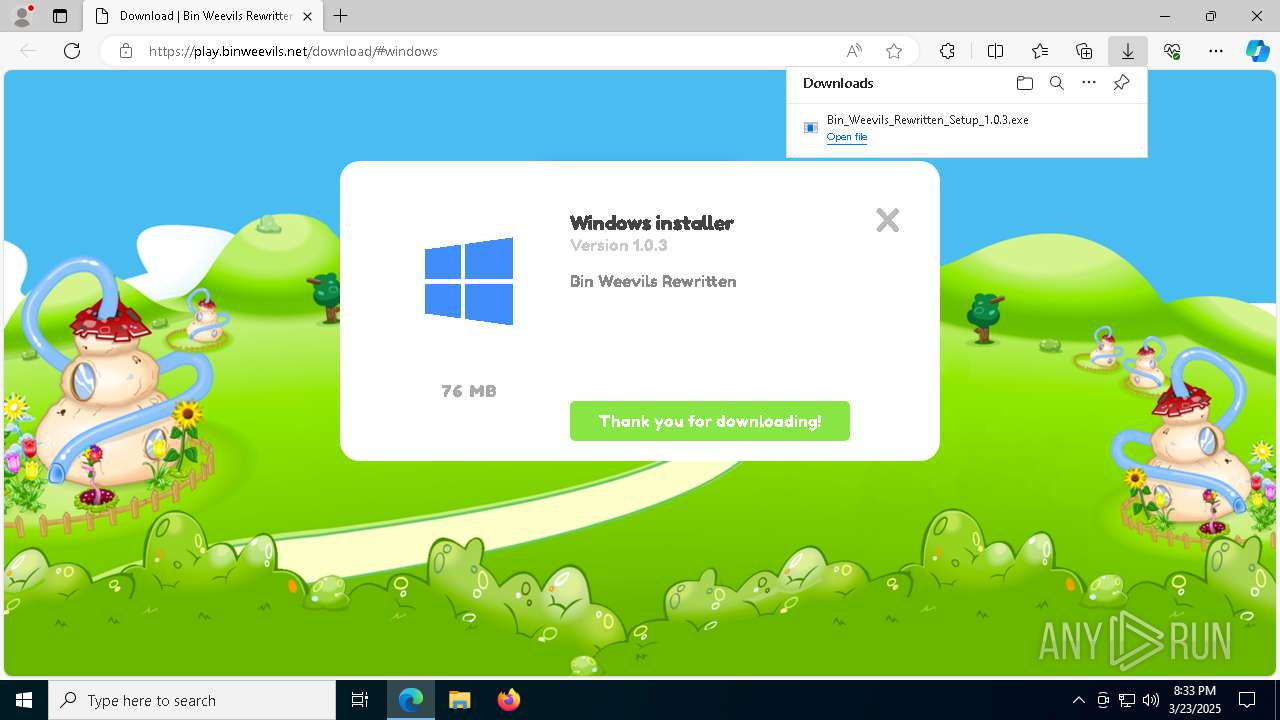The height and width of the screenshot is (720, 1280).
Task: Open the Windows Start menu
Action: point(24,700)
